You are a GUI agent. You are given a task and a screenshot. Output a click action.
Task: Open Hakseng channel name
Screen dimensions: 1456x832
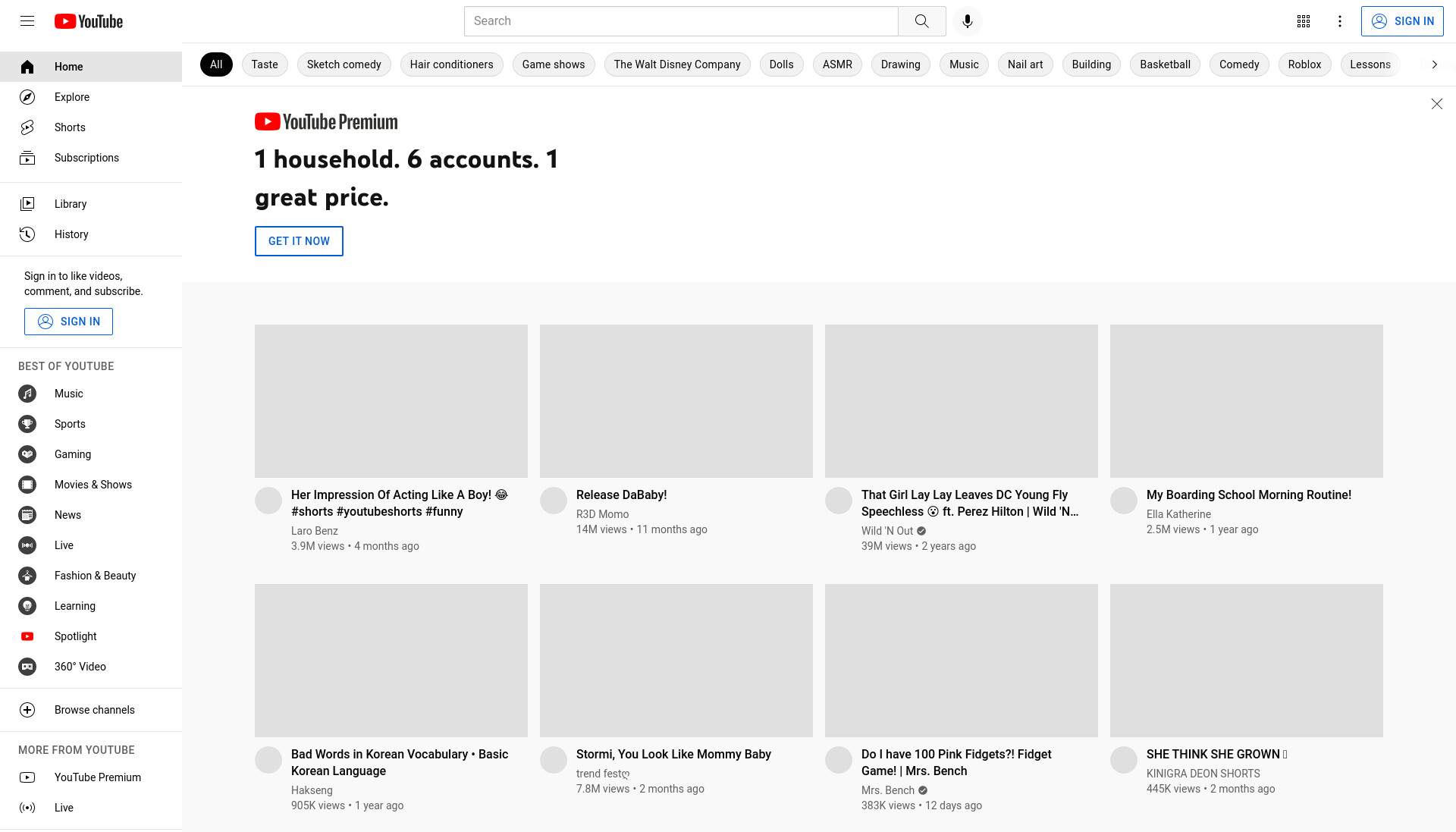312,790
